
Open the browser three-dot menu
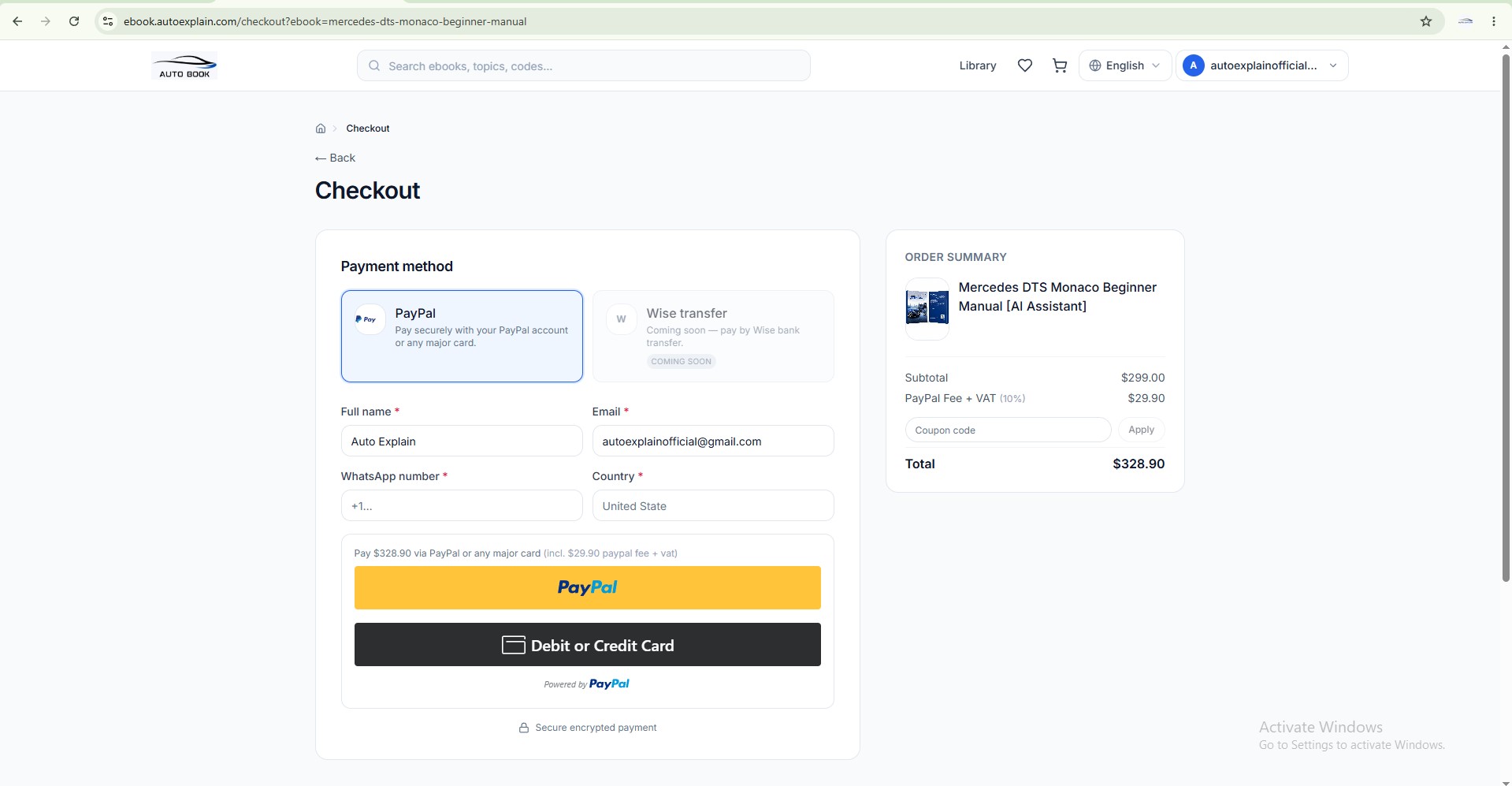(x=1494, y=21)
